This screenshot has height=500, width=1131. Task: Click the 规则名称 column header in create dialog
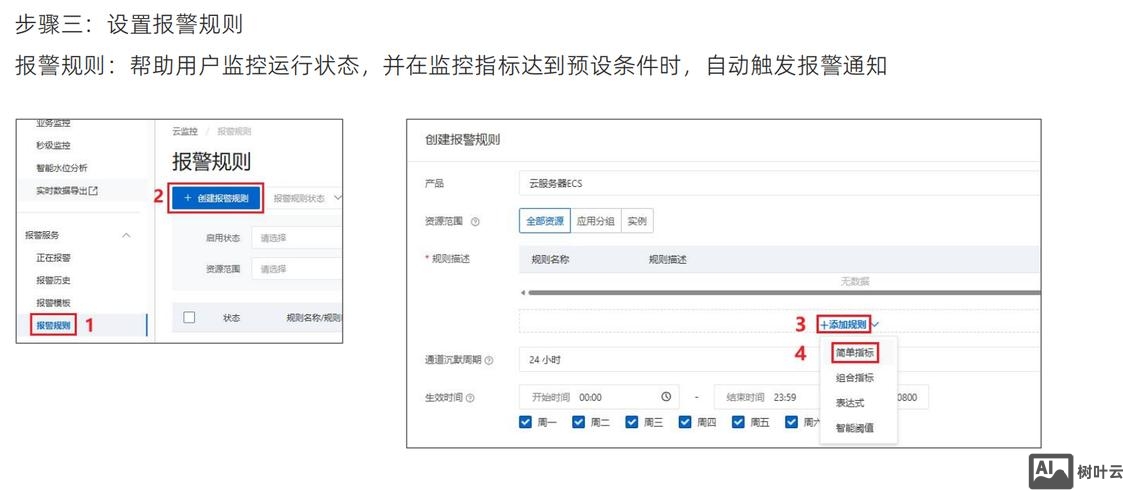coord(550,260)
